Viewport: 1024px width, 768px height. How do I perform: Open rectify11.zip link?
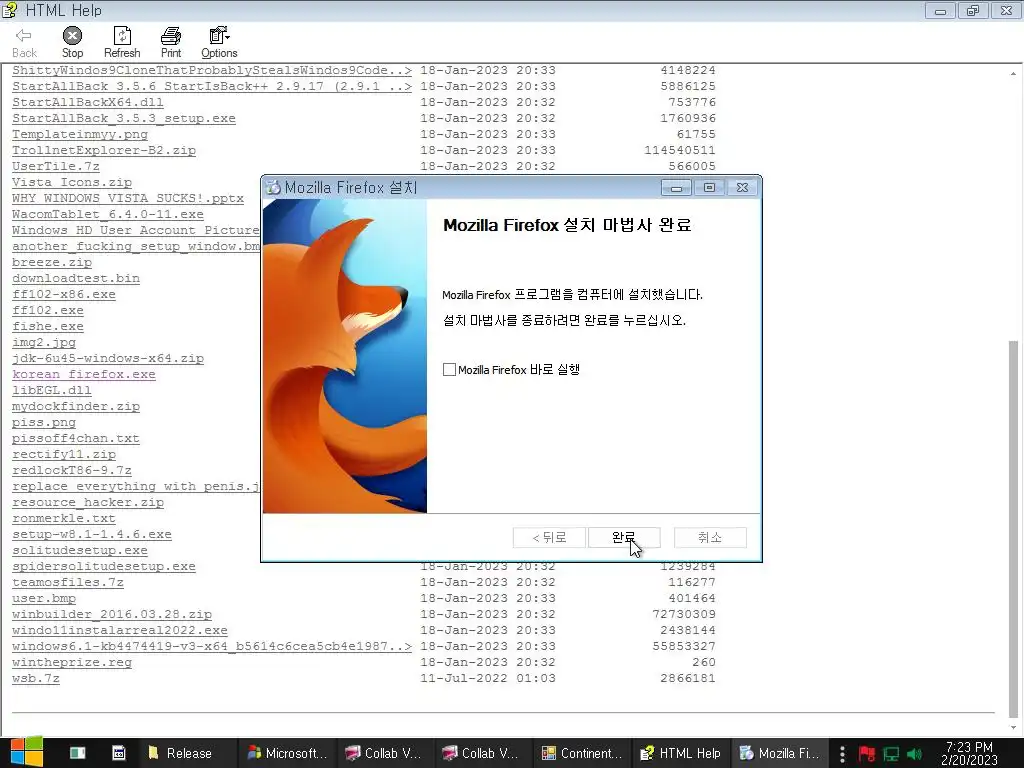point(64,455)
